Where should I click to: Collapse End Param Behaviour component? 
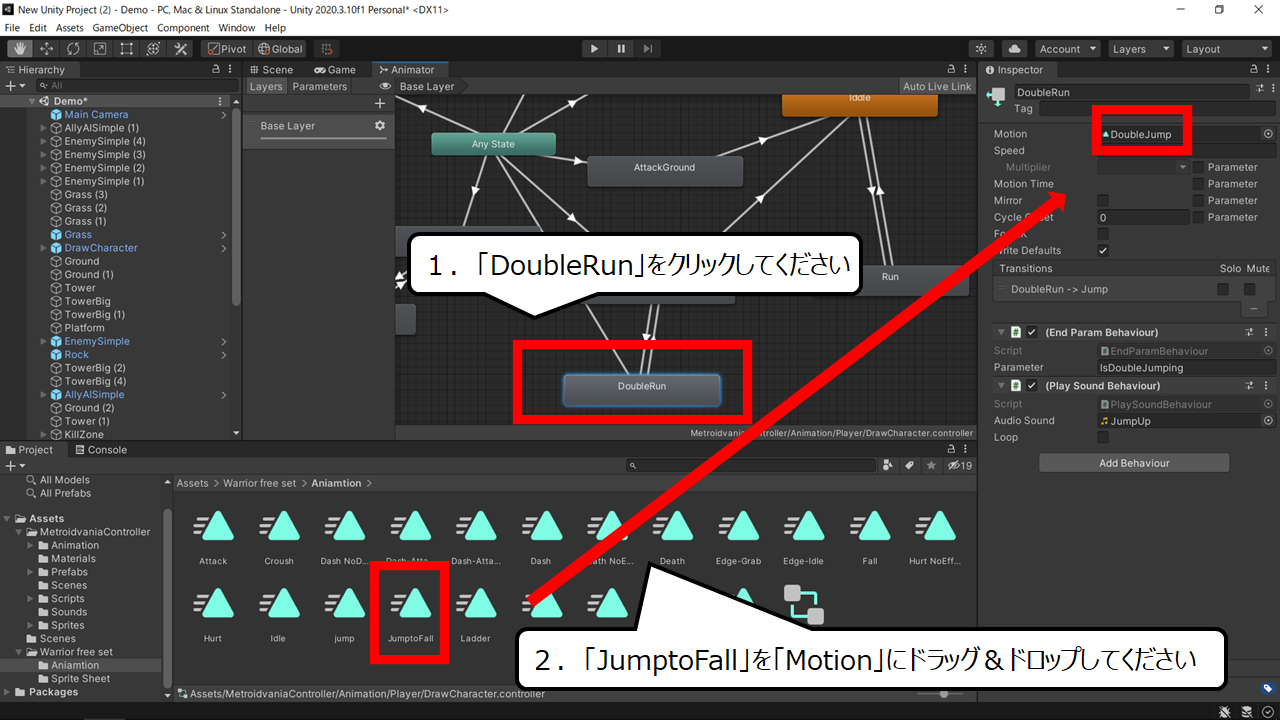point(1001,332)
